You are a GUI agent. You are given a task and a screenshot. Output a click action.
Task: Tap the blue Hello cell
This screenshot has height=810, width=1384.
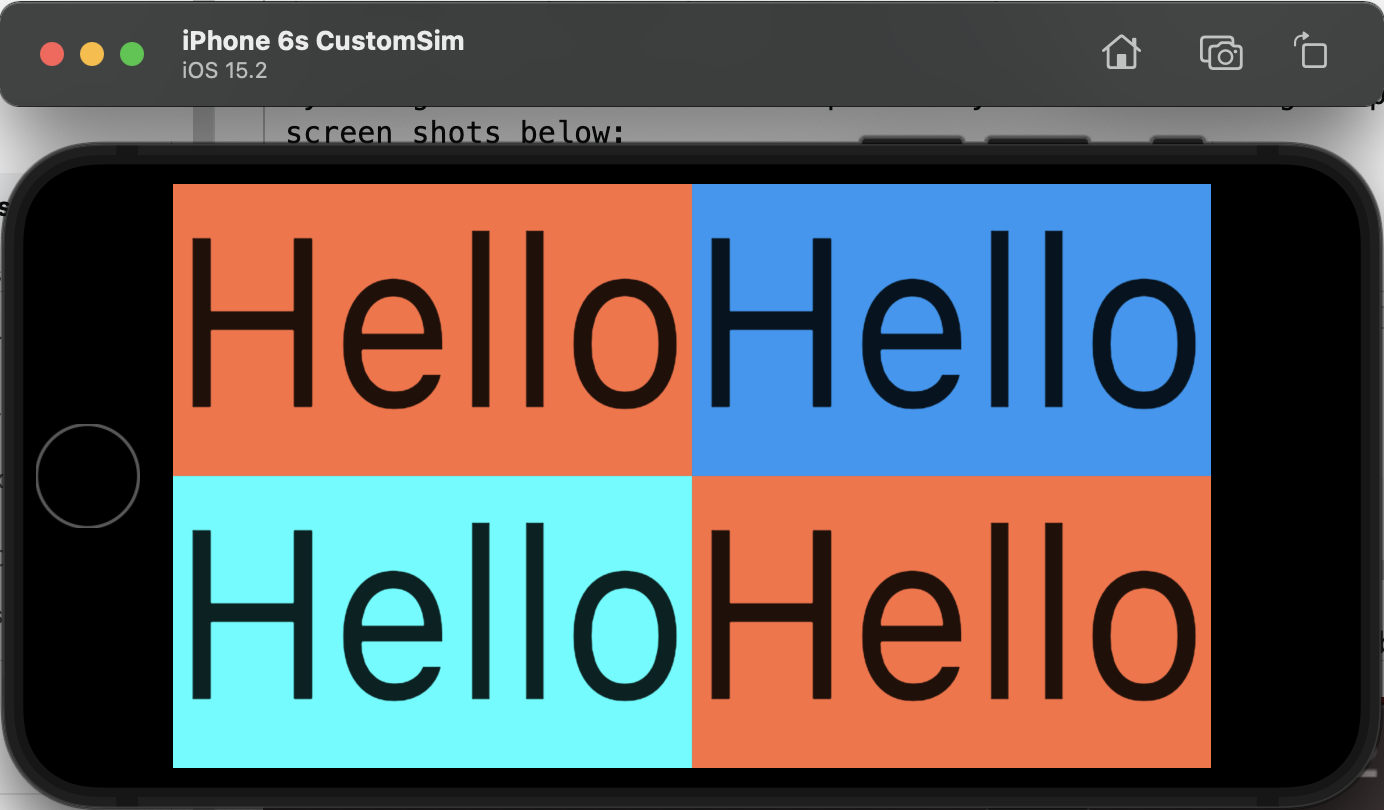pos(951,330)
